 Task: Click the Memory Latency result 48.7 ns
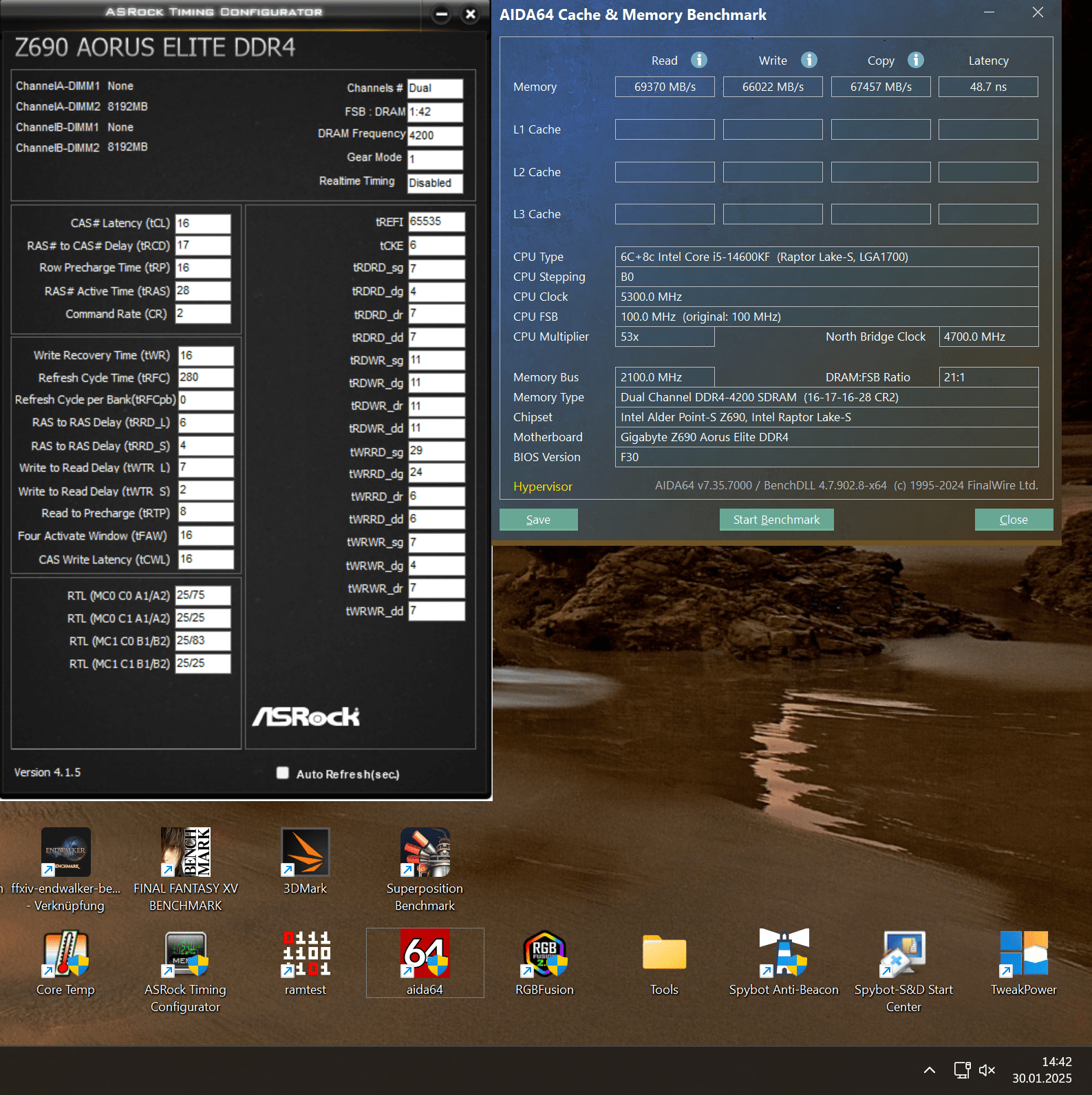point(988,87)
